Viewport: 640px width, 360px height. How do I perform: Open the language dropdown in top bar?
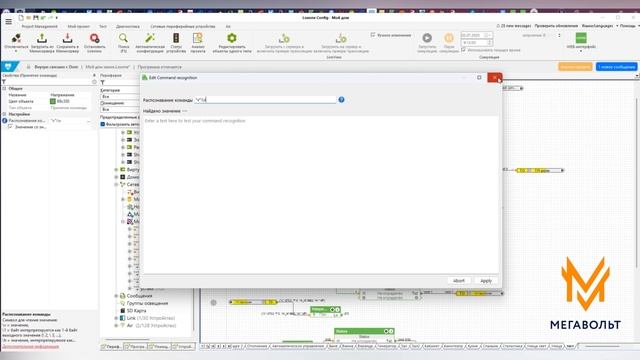(x=600, y=26)
